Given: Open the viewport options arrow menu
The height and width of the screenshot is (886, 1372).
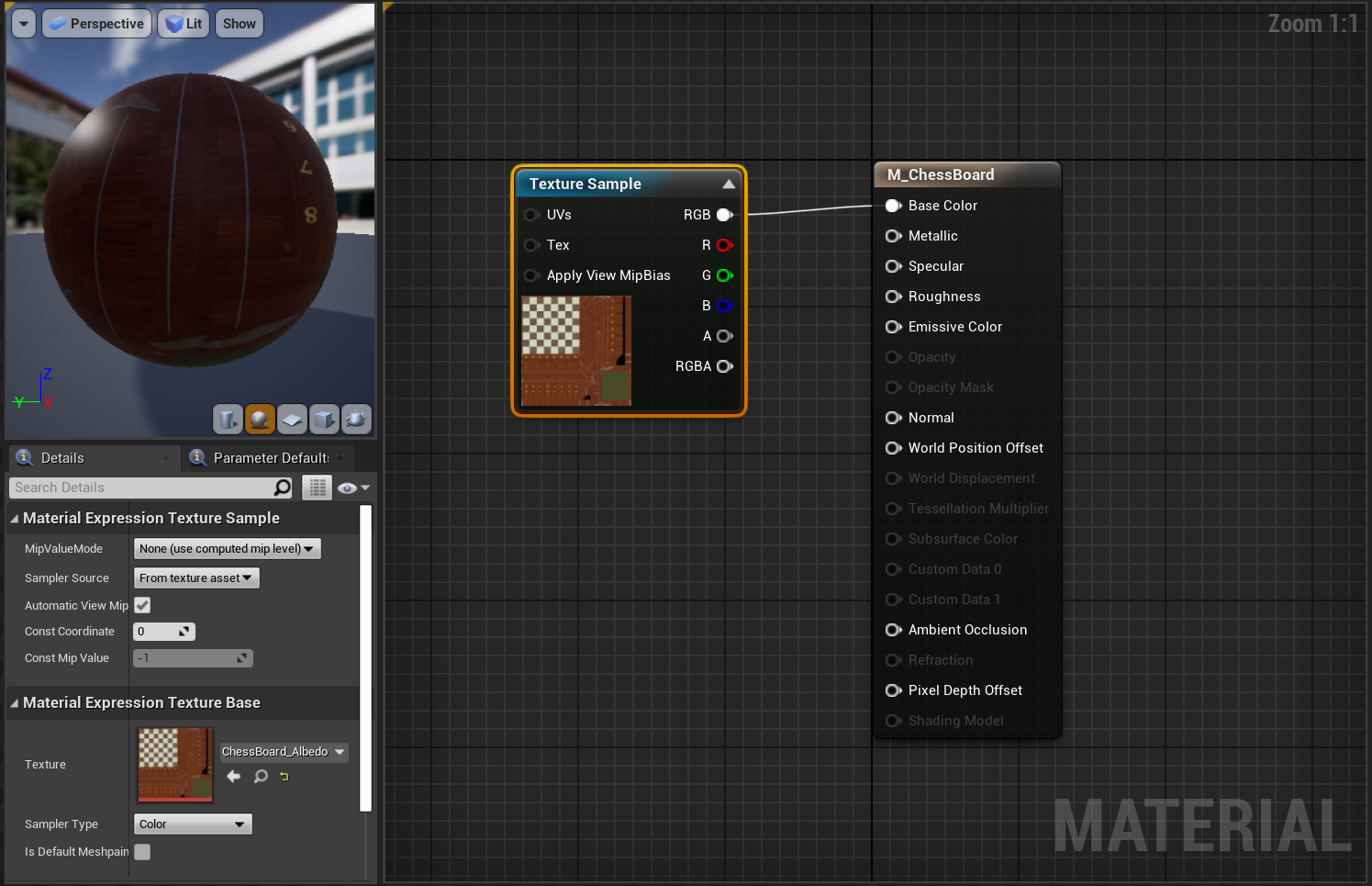Looking at the screenshot, I should coord(24,24).
